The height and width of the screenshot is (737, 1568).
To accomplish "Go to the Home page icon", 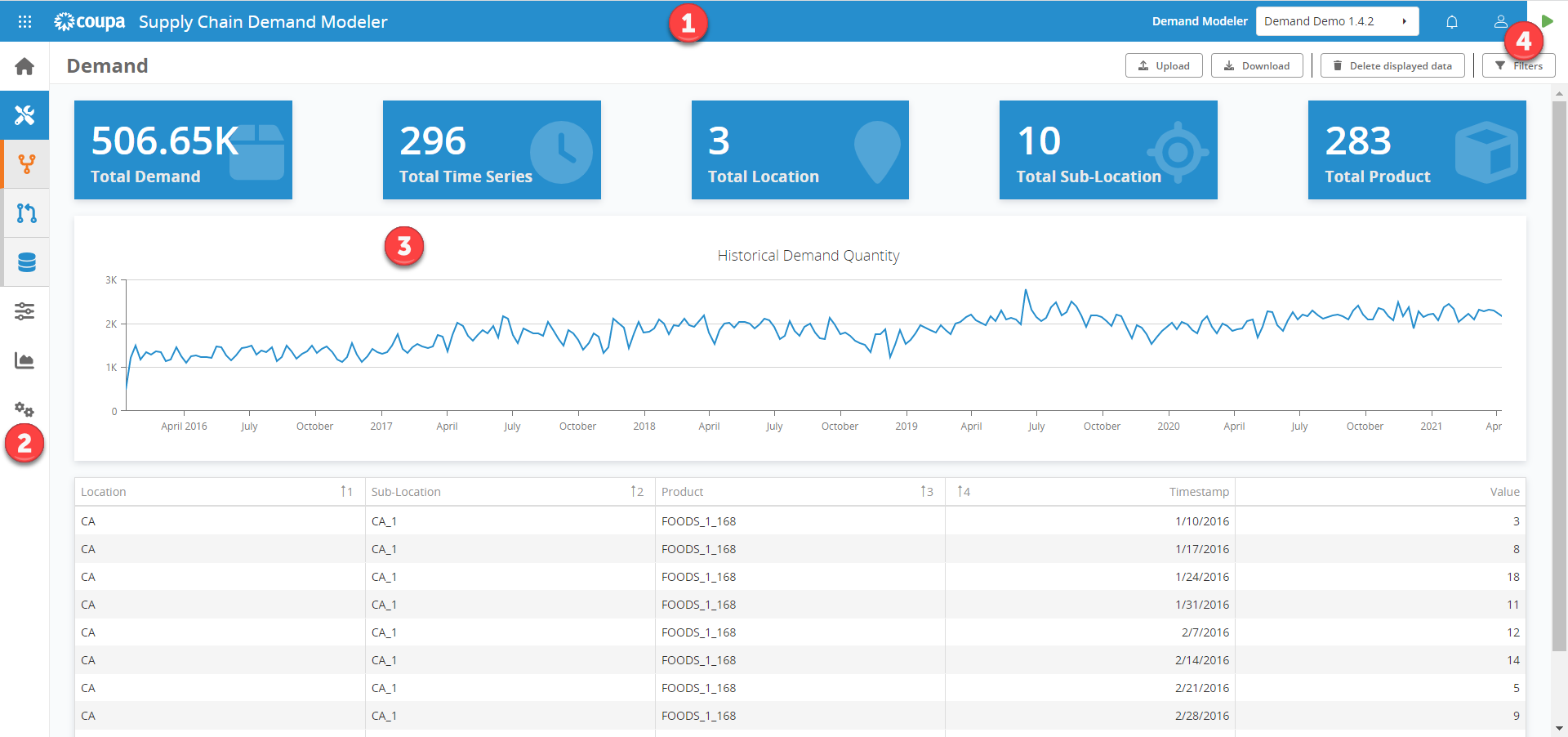I will [23, 65].
